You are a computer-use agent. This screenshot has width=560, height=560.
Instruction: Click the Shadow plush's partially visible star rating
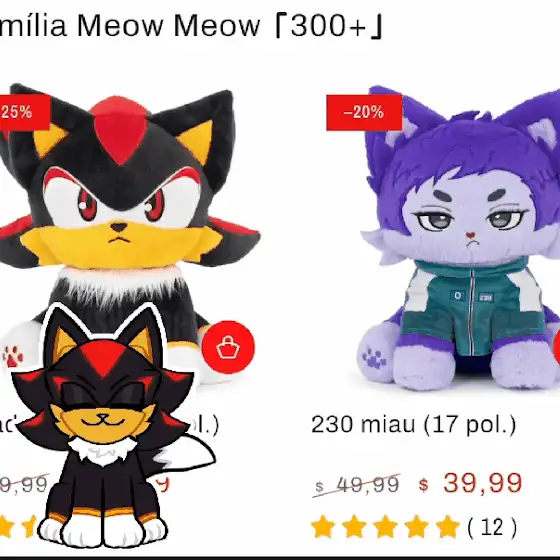(18, 526)
